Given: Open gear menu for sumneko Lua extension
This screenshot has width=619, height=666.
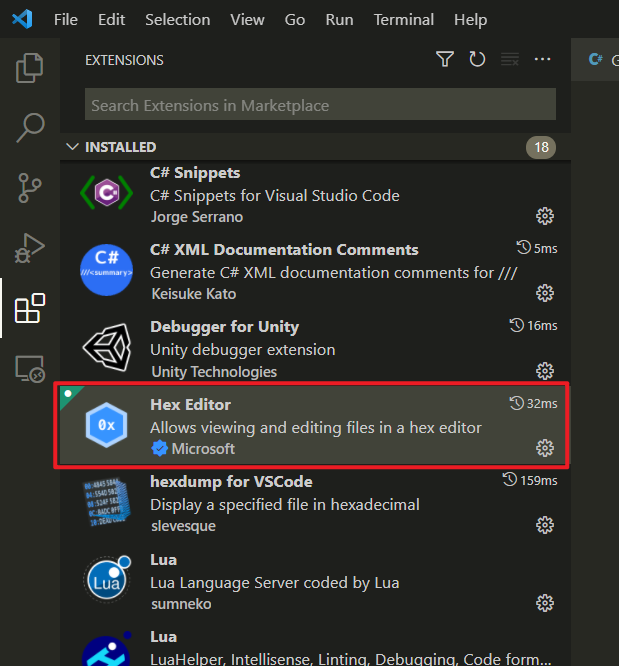Looking at the screenshot, I should (545, 603).
